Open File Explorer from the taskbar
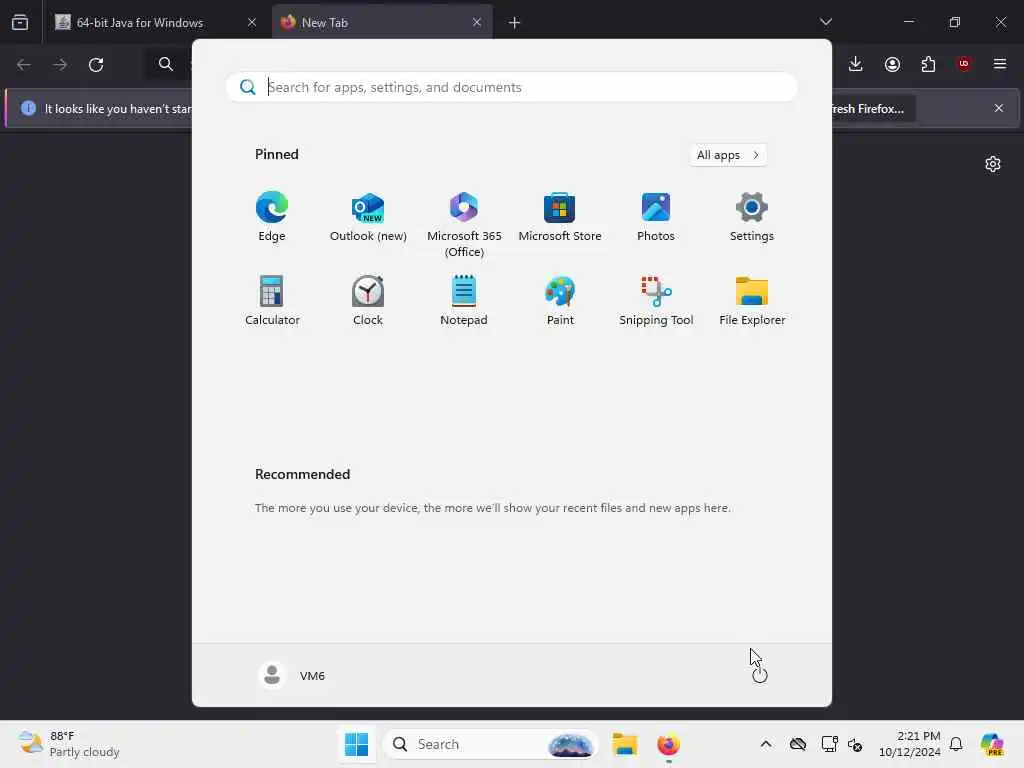1024x768 pixels. pyautogui.click(x=624, y=744)
